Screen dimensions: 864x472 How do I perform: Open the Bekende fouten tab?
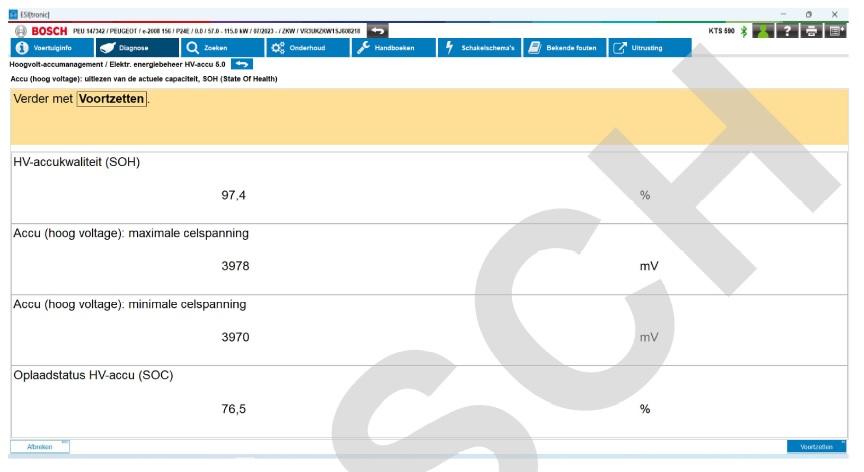(565, 47)
